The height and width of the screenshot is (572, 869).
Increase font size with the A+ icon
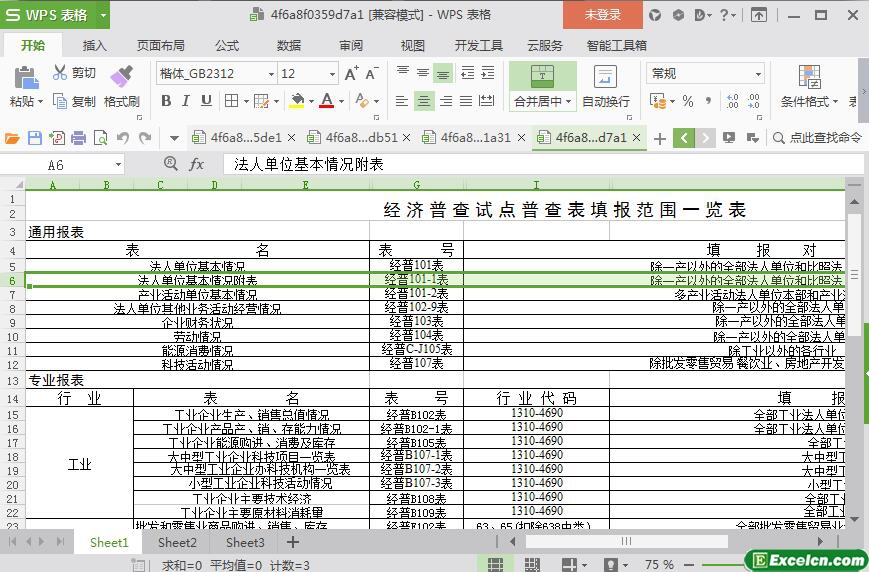point(351,74)
